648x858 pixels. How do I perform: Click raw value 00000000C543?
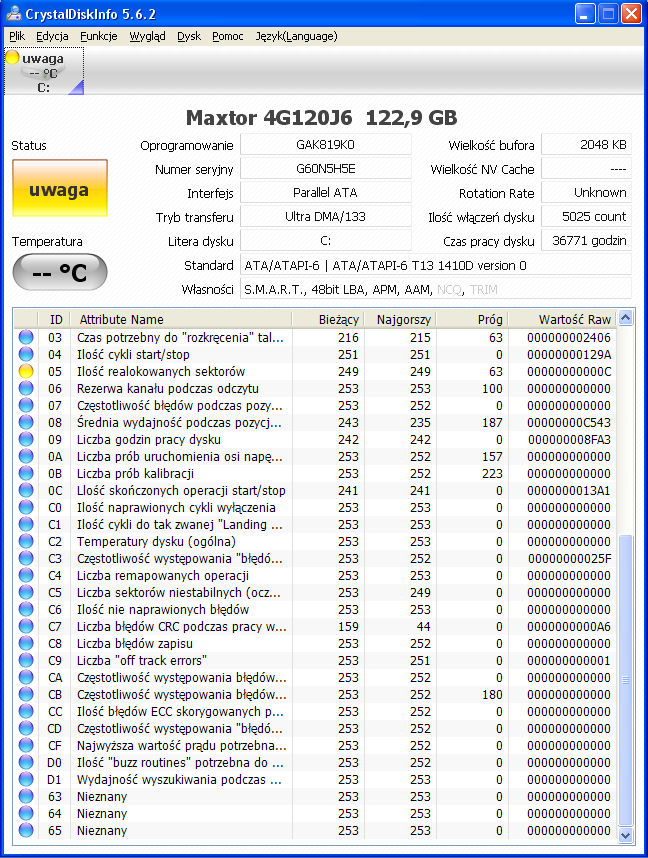pos(569,422)
